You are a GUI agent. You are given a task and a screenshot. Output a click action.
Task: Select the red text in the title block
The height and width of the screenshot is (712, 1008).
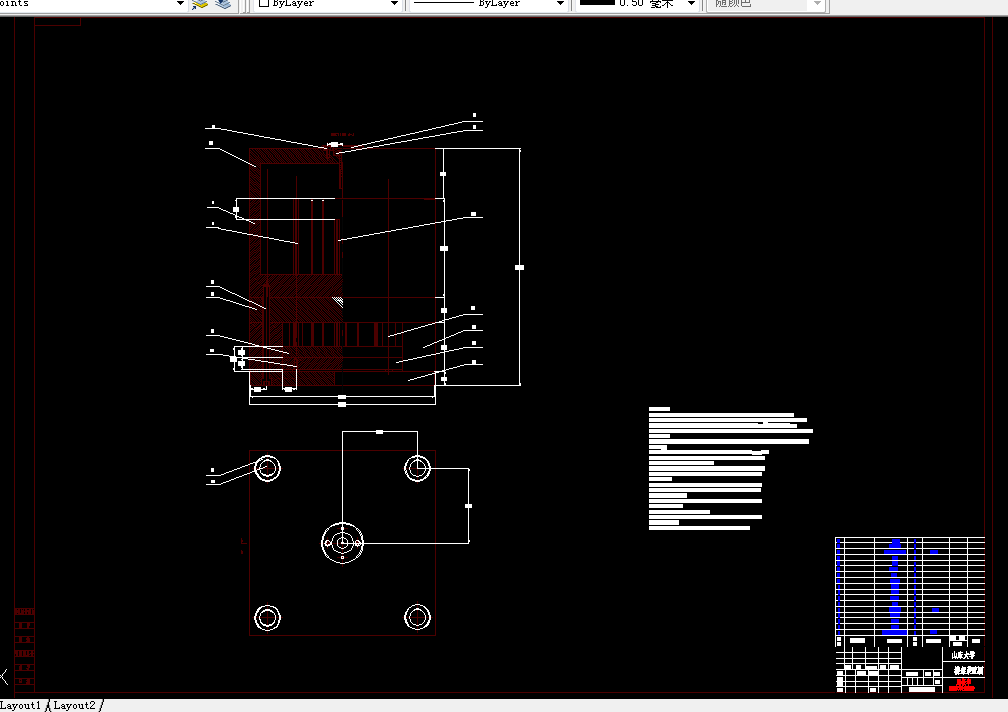(962, 685)
